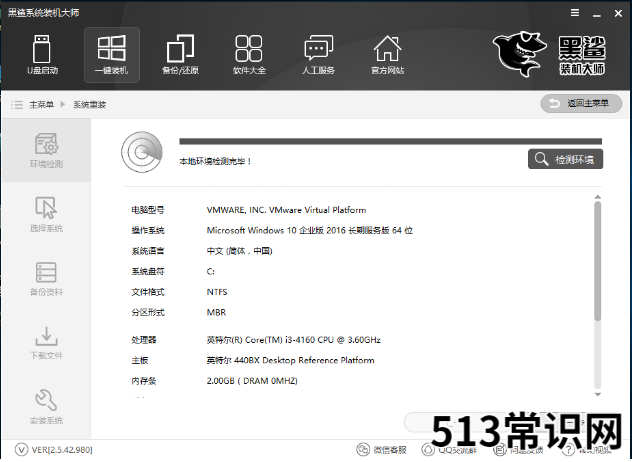632x462 pixels.
Task: Open the 人工服务 chat support section
Action: [318, 55]
